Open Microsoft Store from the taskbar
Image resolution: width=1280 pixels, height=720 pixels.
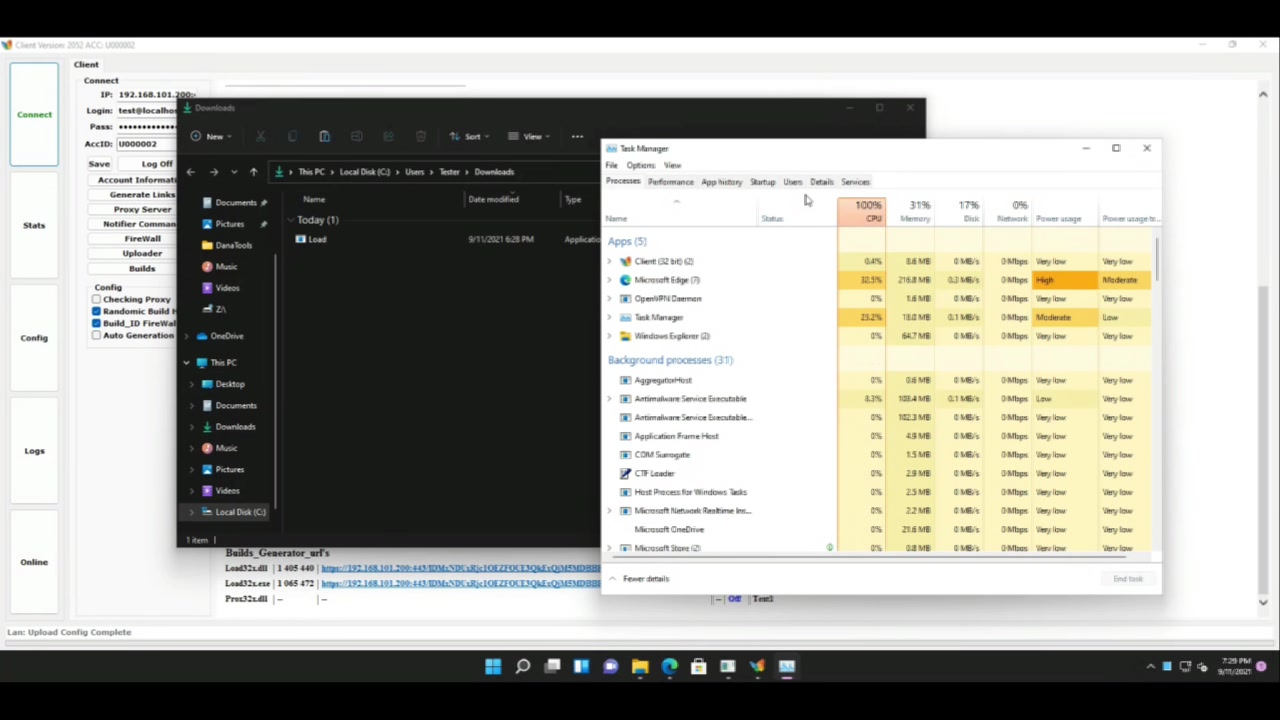point(698,666)
